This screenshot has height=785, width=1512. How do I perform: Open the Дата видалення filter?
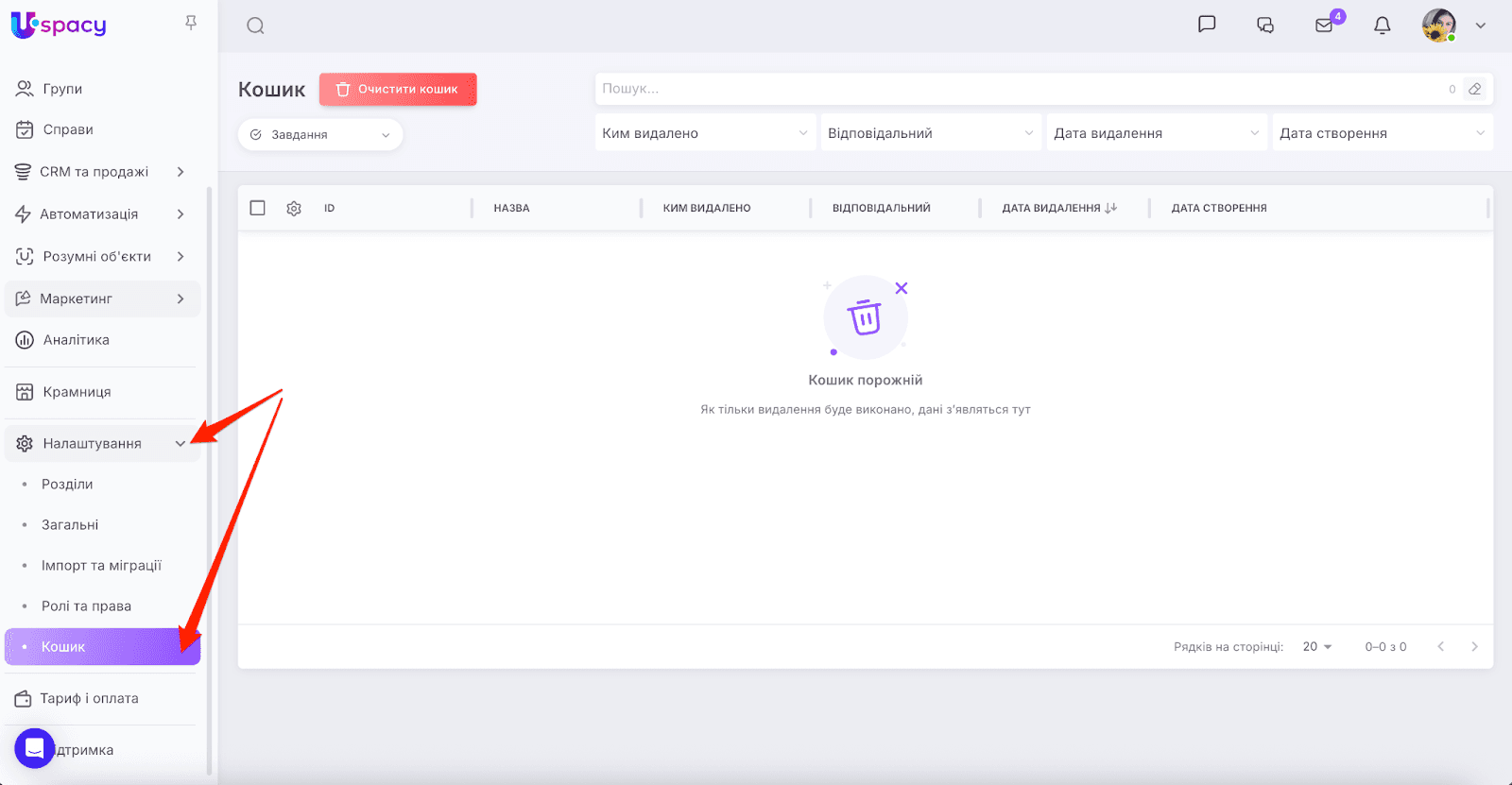(x=1157, y=133)
